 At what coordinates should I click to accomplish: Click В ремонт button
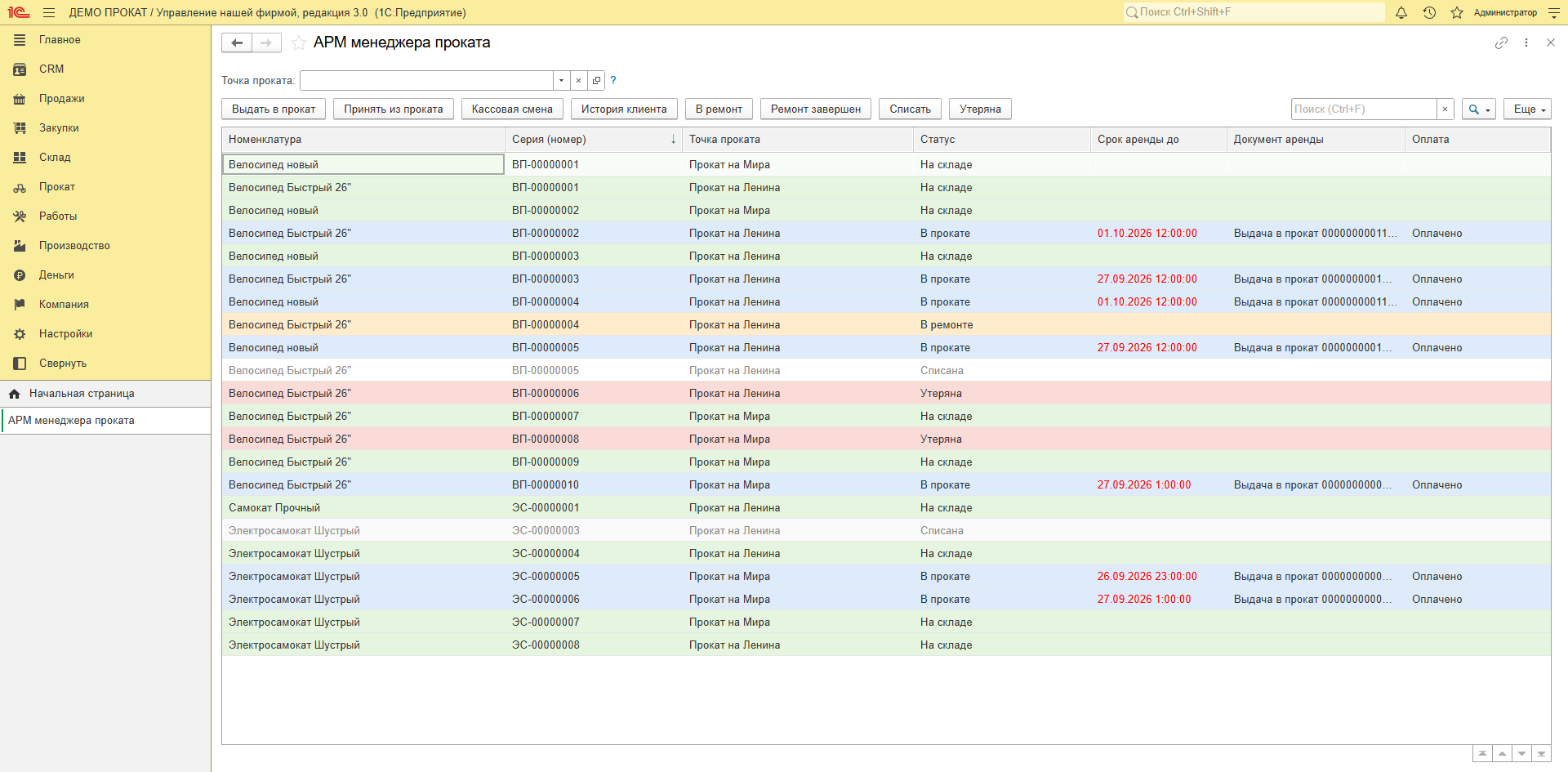click(719, 109)
